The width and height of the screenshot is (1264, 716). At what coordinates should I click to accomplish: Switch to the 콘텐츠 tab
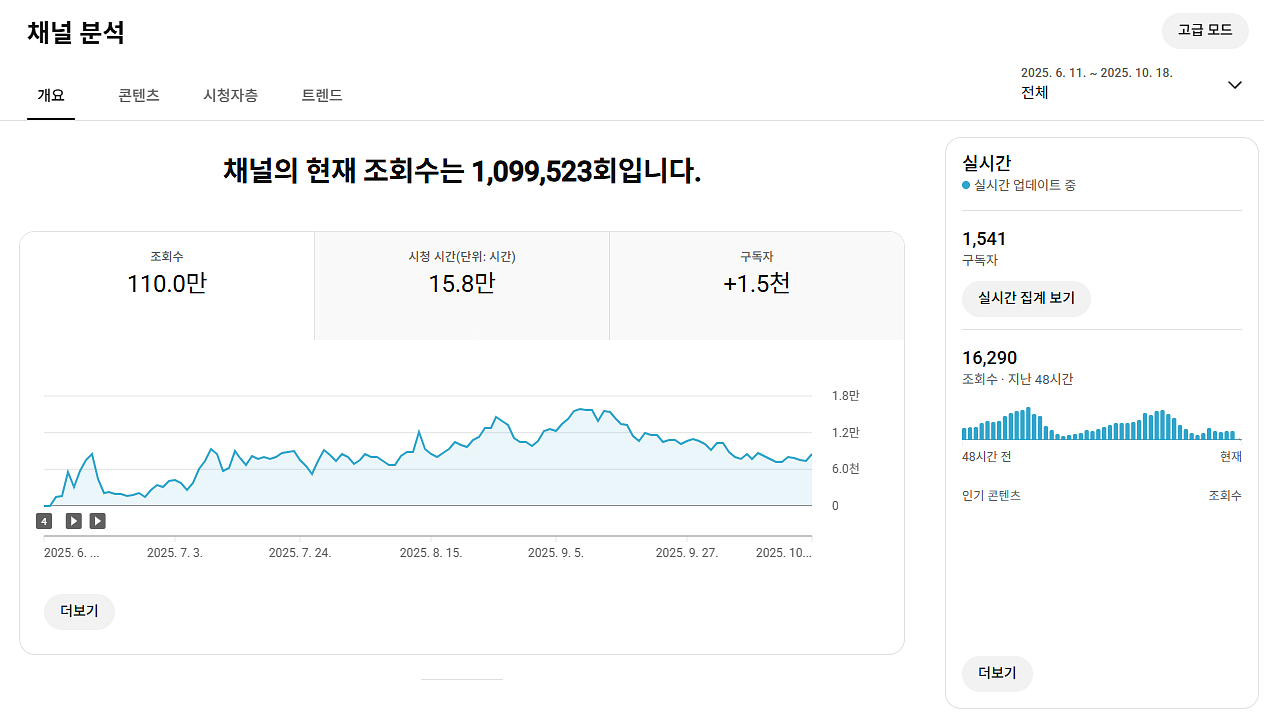point(138,96)
